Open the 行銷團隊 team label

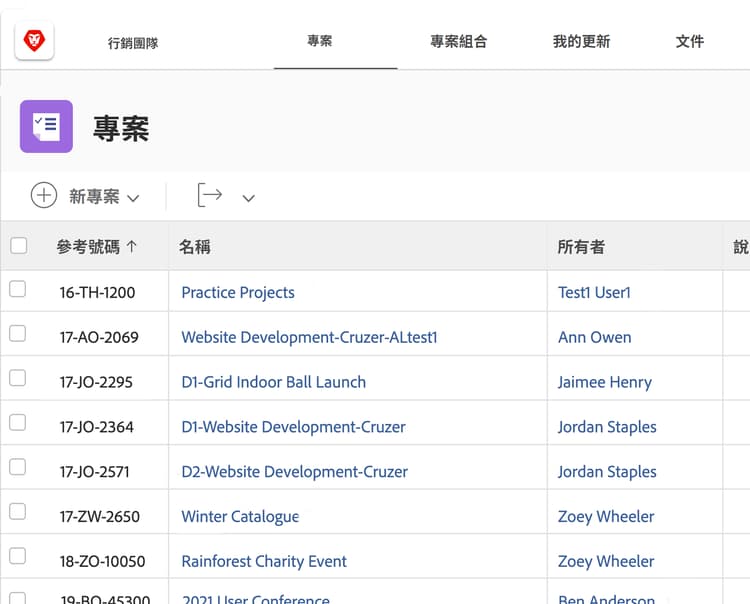(x=133, y=44)
